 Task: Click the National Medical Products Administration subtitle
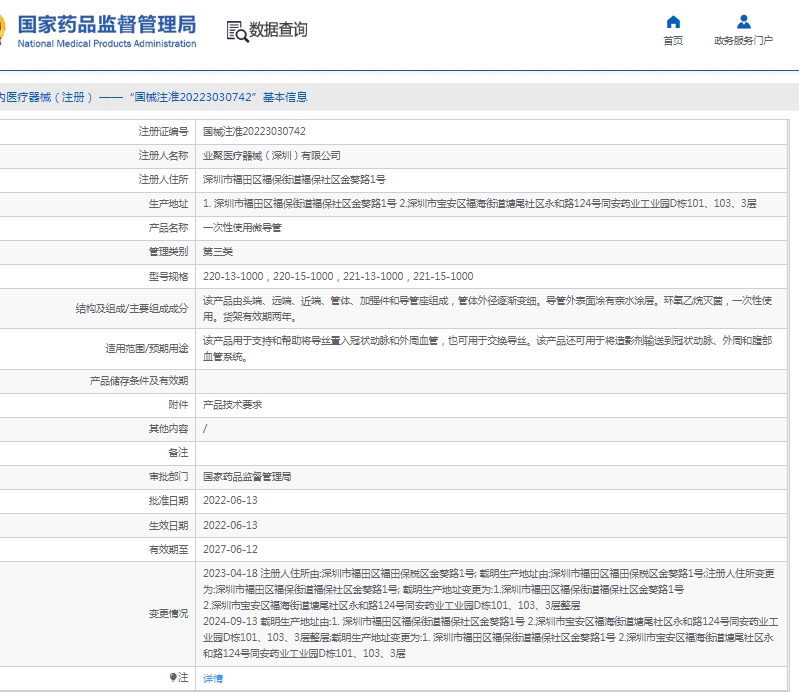107,44
